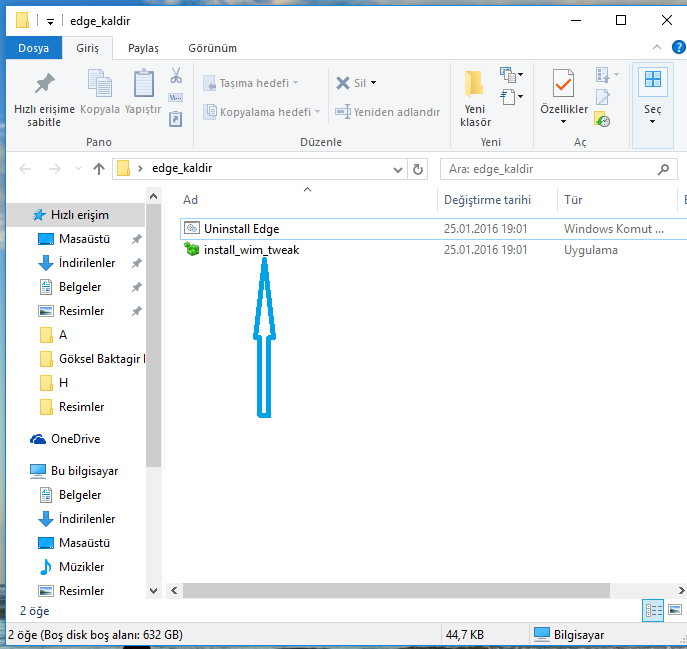Screen dimensions: 687x649
Task: Select the Uninstall Edge file
Action: pyautogui.click(x=241, y=229)
